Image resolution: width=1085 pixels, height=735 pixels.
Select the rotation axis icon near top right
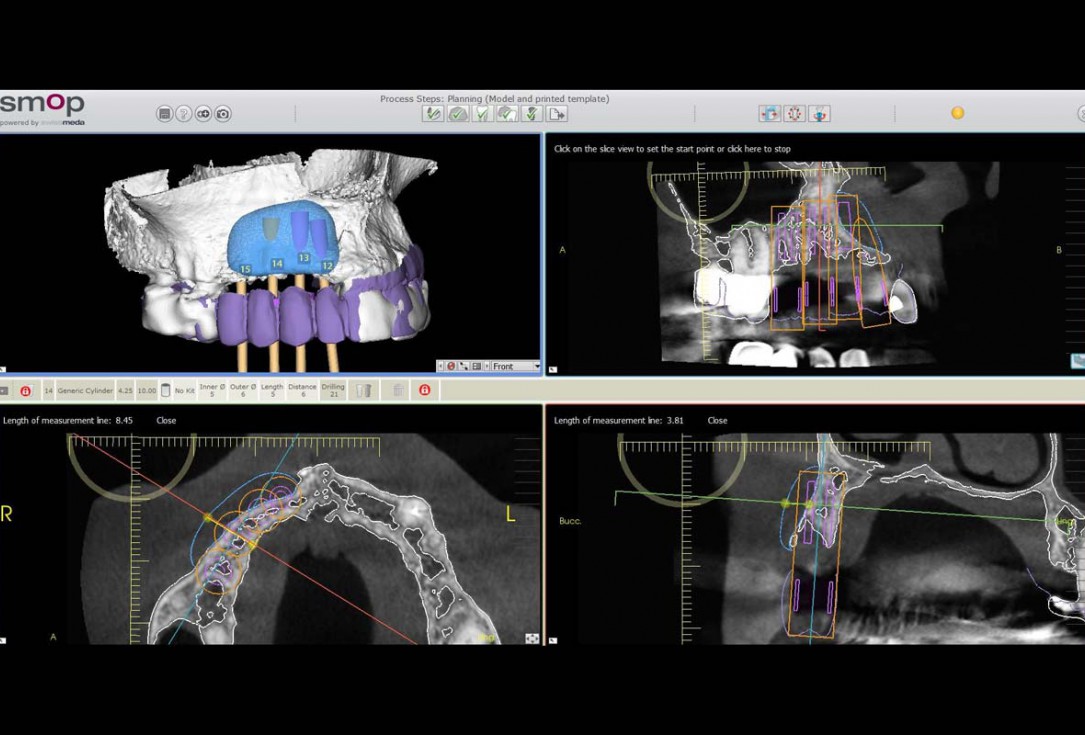796,114
